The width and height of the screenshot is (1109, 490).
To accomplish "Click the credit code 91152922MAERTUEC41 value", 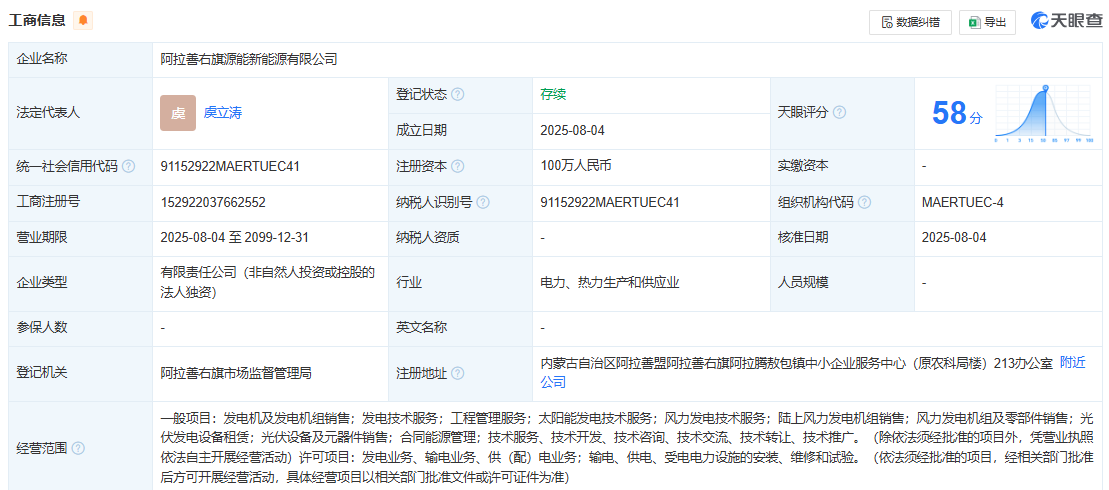I will (230, 167).
